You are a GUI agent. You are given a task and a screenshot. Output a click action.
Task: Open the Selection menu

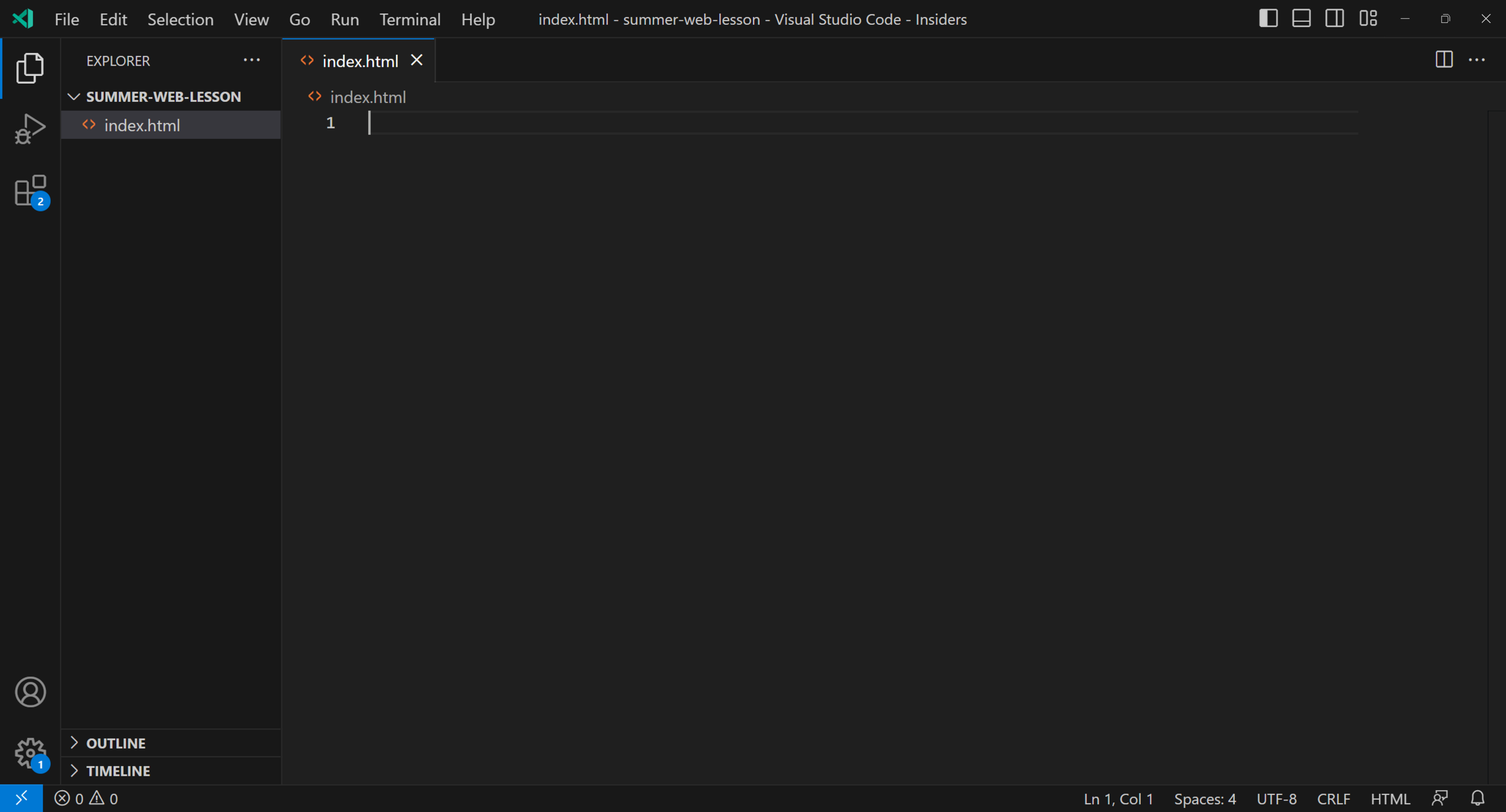(x=180, y=19)
